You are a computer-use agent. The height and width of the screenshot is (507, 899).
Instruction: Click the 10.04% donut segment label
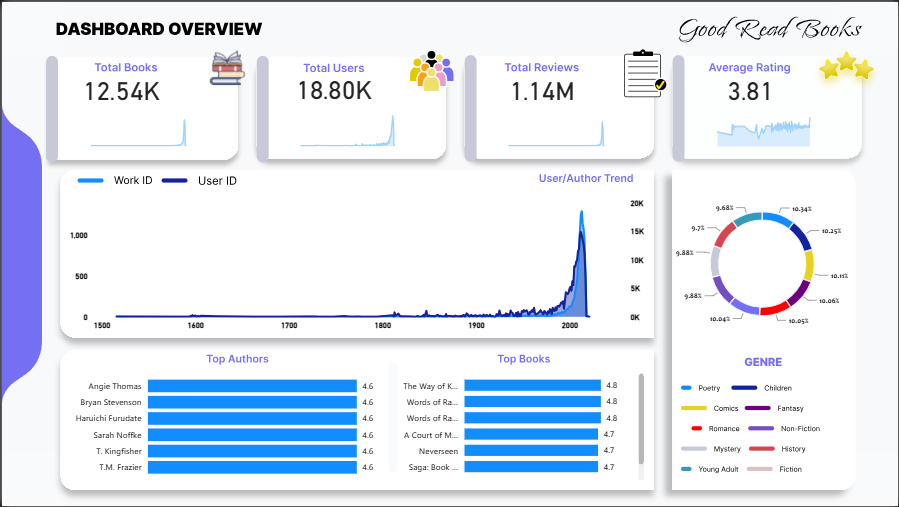720,319
